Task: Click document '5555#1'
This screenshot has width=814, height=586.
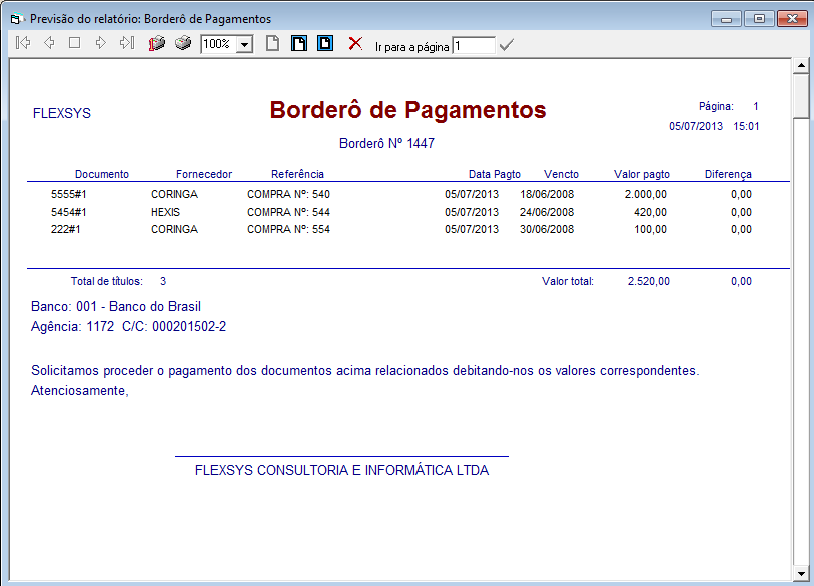Action: (x=69, y=194)
